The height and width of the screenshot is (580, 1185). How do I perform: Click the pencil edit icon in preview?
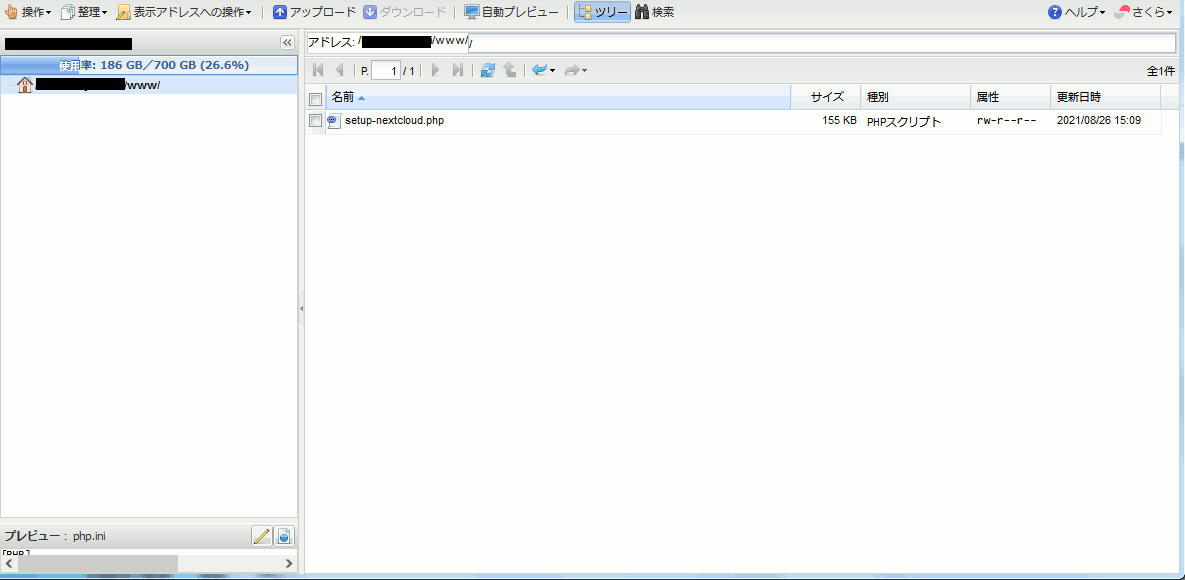262,536
